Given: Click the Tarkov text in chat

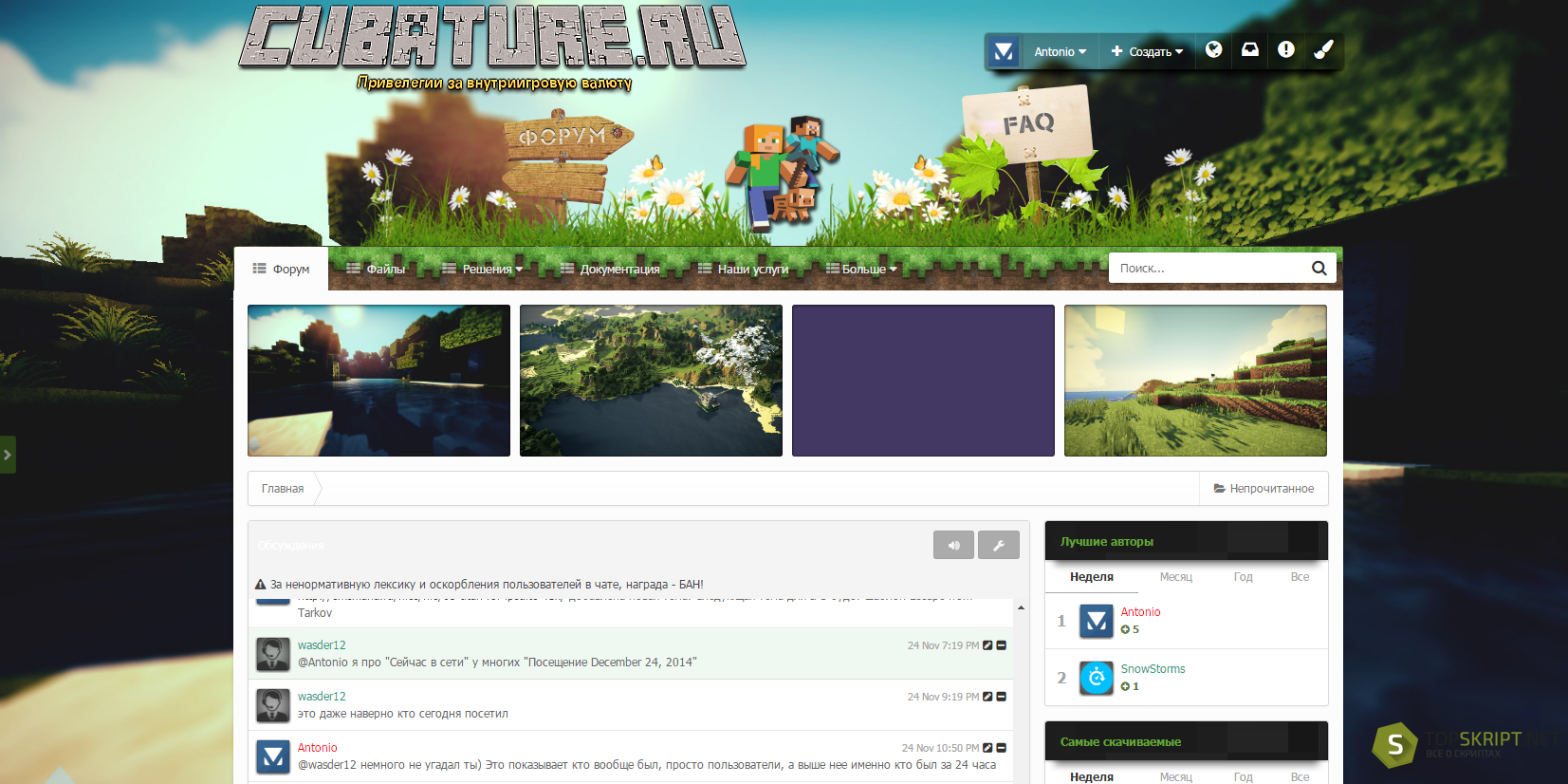Looking at the screenshot, I should pyautogui.click(x=315, y=613).
